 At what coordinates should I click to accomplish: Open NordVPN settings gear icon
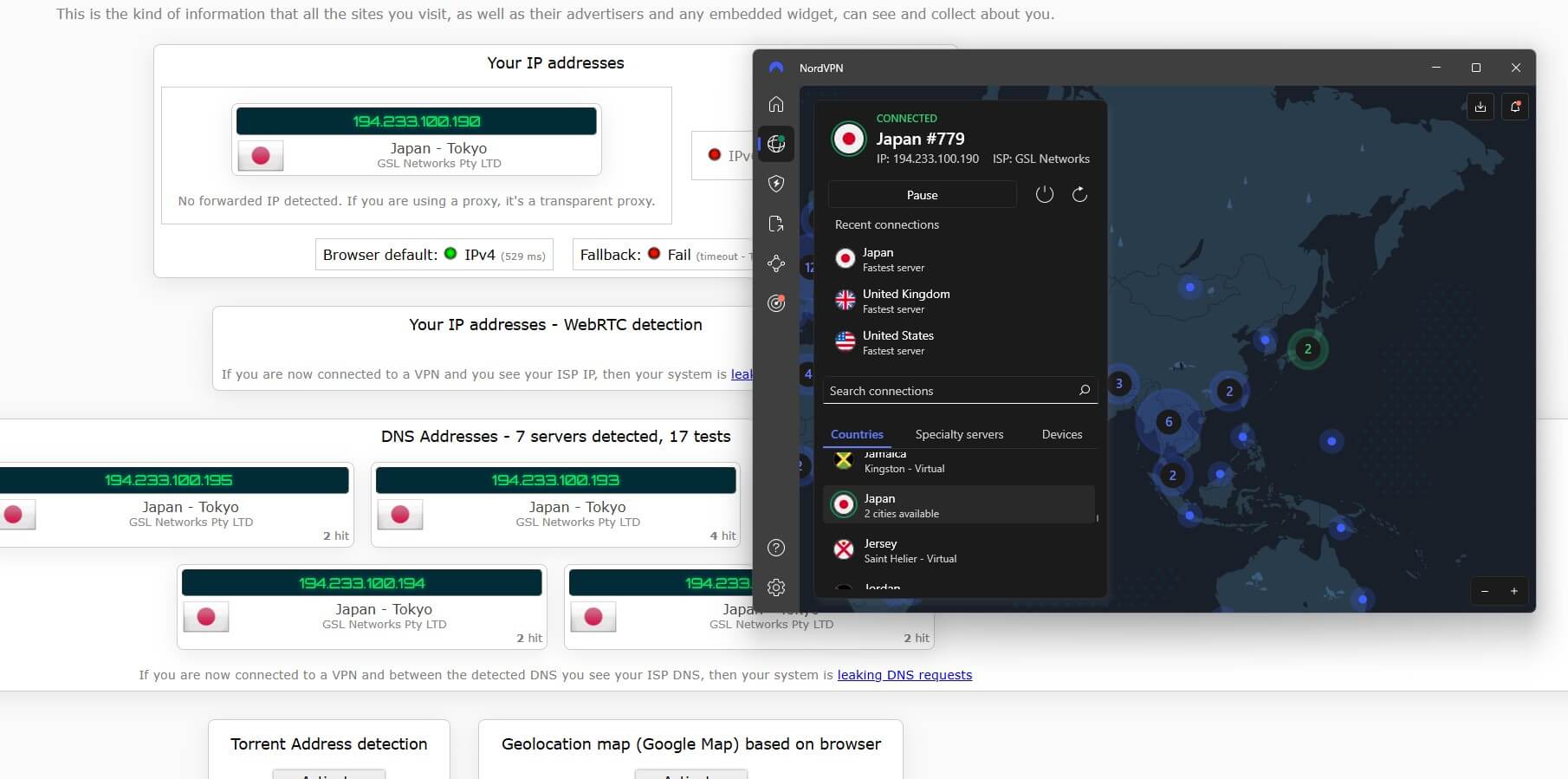pos(776,587)
